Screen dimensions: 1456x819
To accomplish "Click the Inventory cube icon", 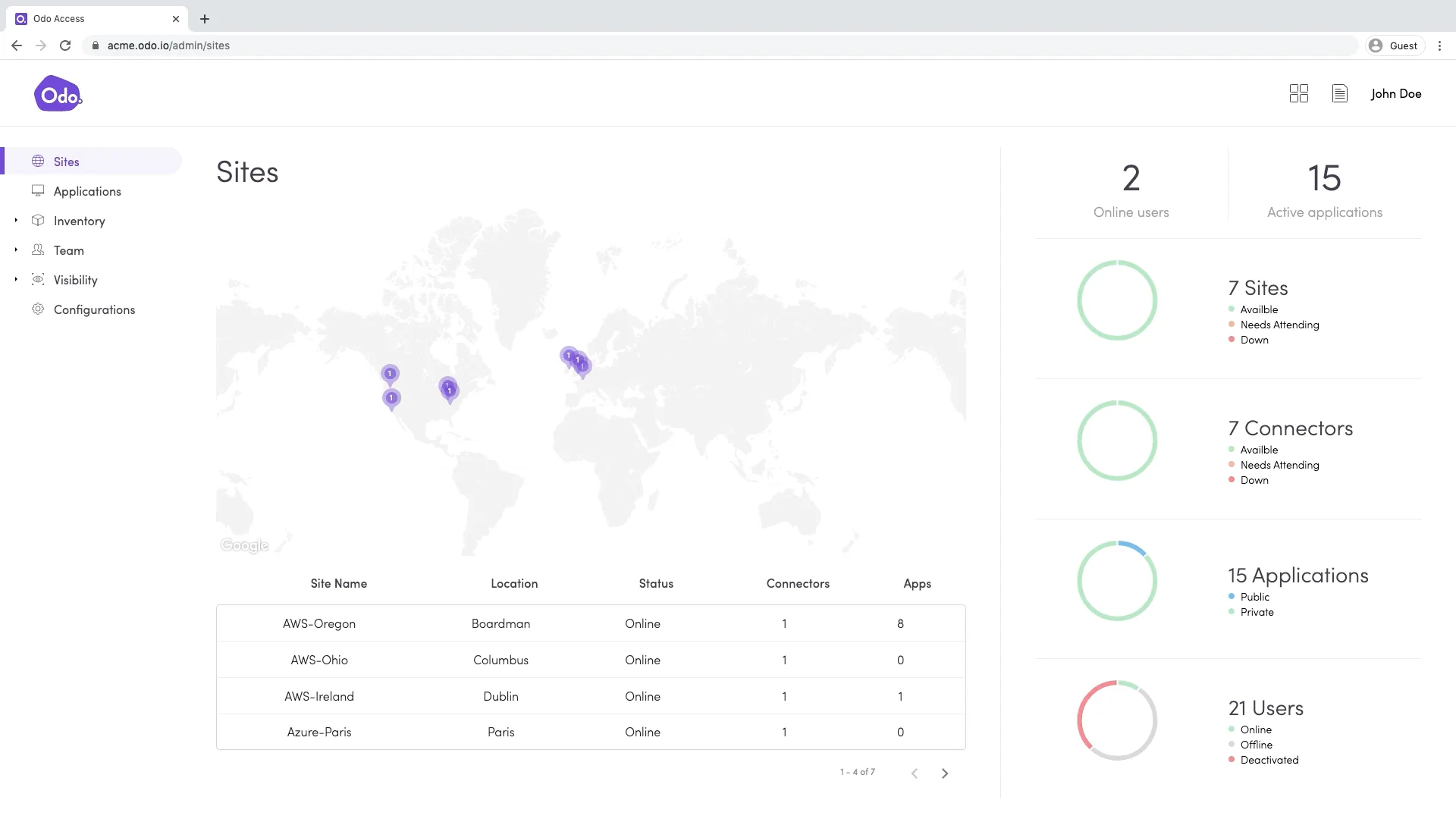I will pyautogui.click(x=38, y=220).
